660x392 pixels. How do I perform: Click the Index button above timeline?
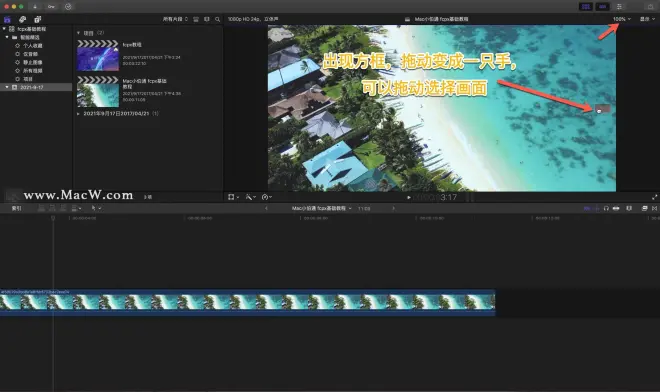pyautogui.click(x=16, y=208)
